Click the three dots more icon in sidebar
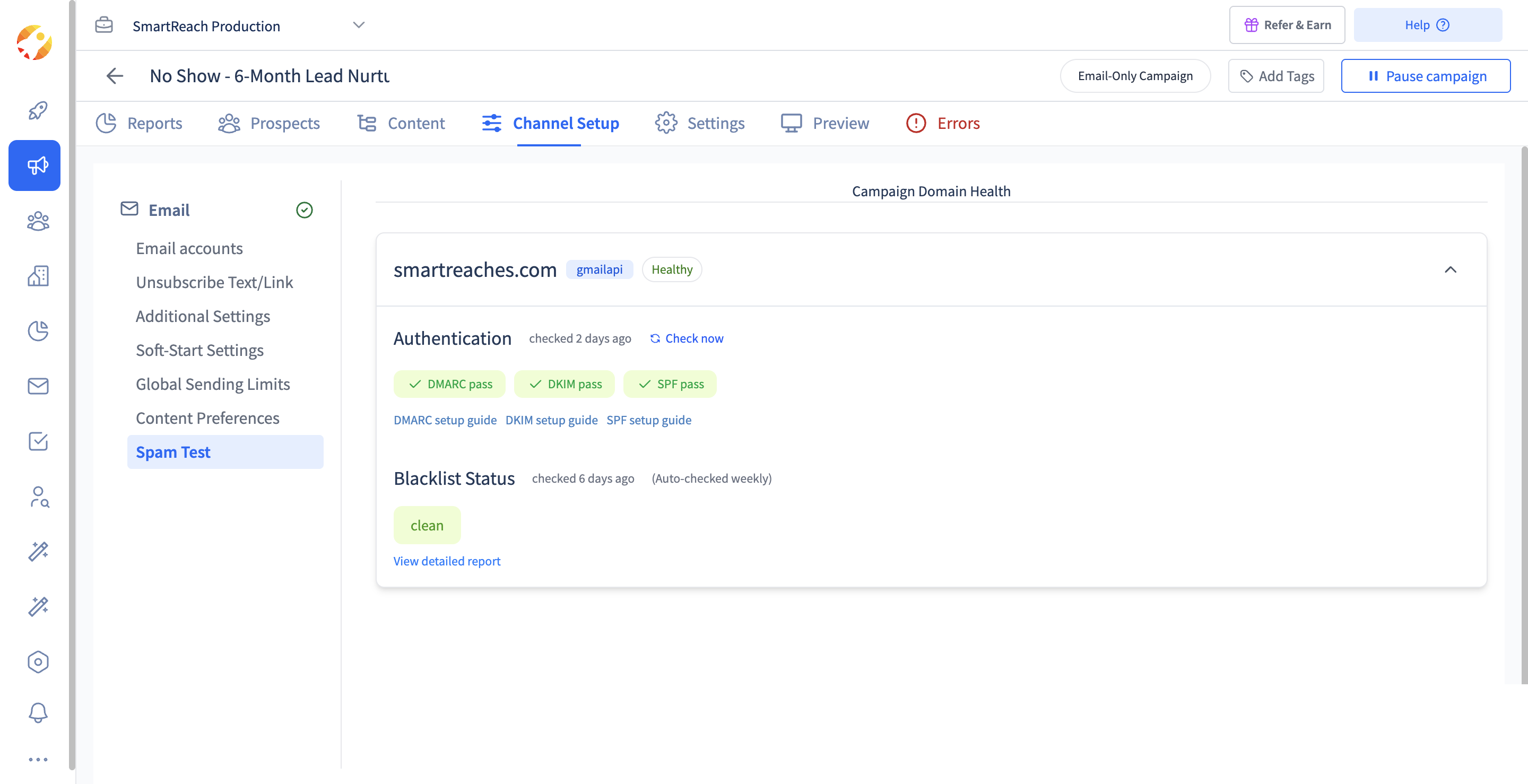Screen dimensions: 1528x784 (x=38, y=760)
